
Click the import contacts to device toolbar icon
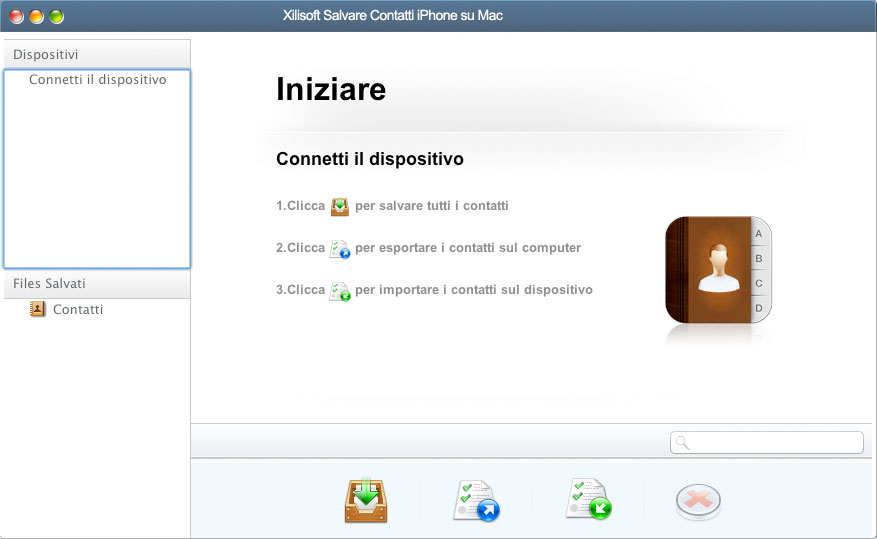588,499
